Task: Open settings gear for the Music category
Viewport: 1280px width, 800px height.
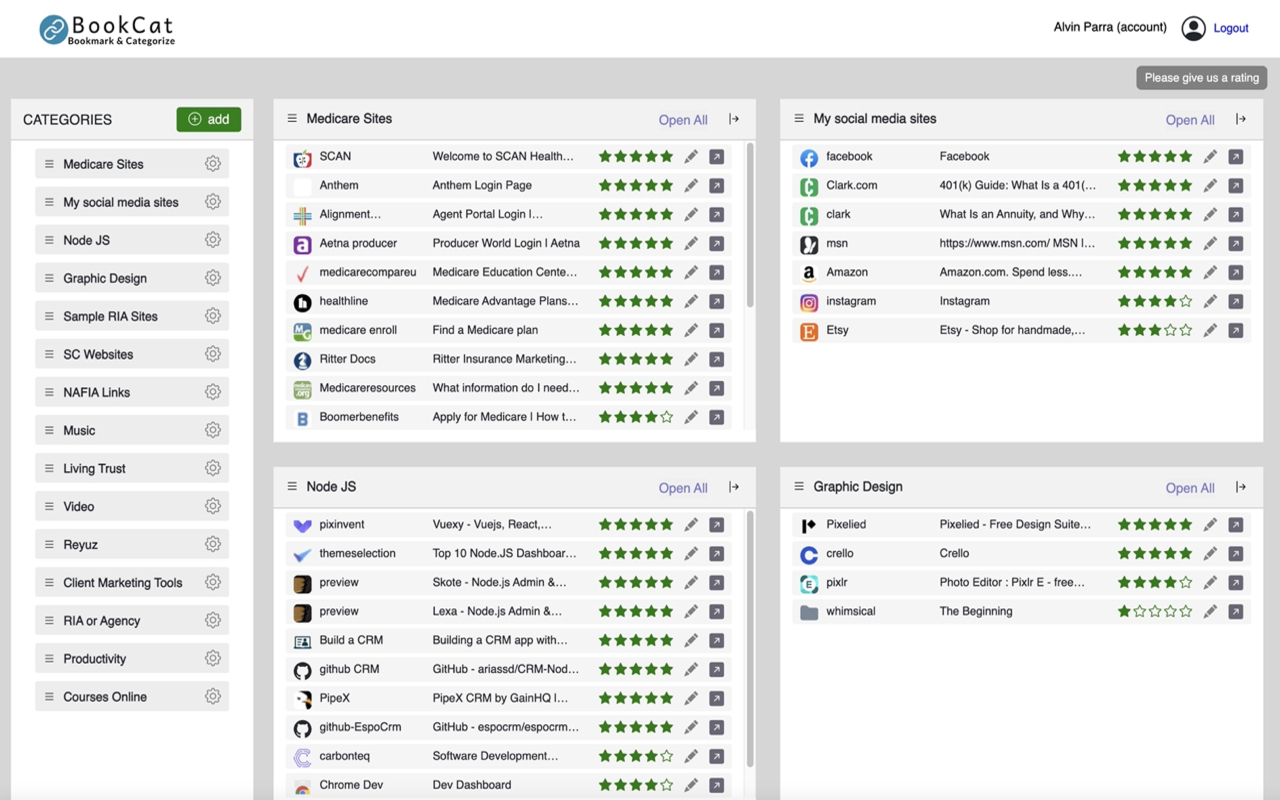Action: click(213, 429)
